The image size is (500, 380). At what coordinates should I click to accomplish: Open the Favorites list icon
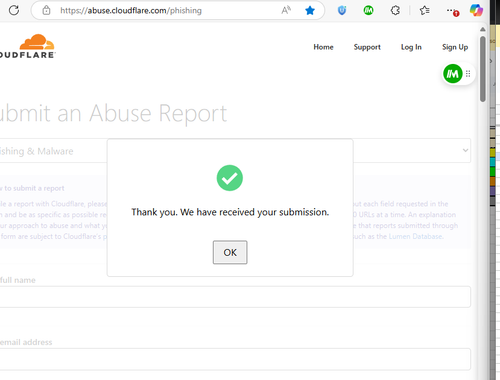pos(424,10)
